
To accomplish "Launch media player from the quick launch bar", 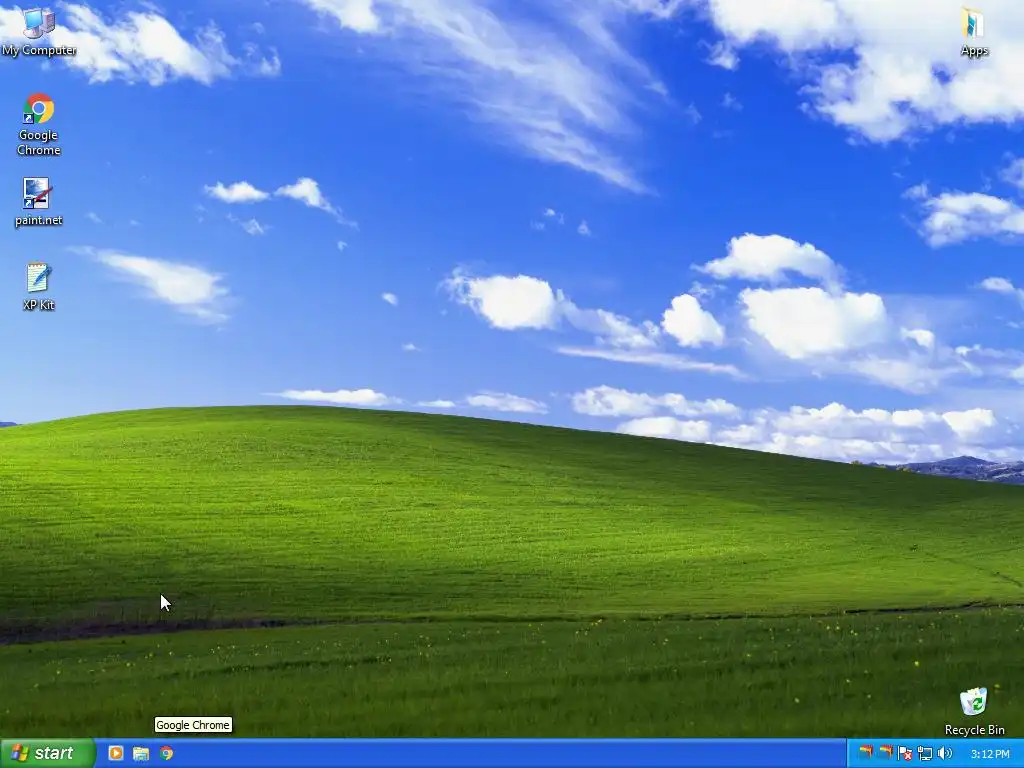I will tap(116, 753).
